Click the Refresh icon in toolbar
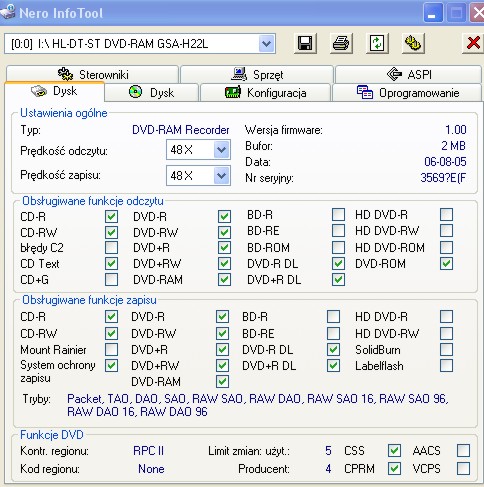The width and height of the screenshot is (484, 487). 377,43
